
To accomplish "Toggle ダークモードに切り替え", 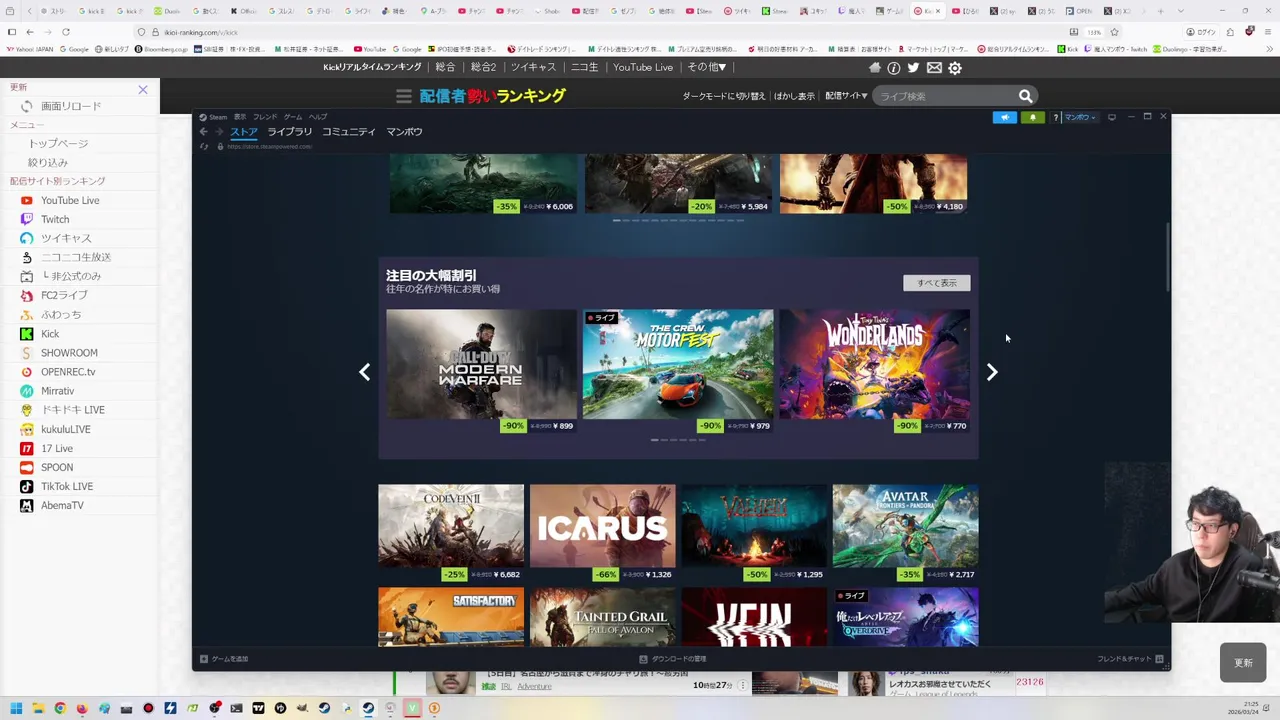I will [x=724, y=96].
